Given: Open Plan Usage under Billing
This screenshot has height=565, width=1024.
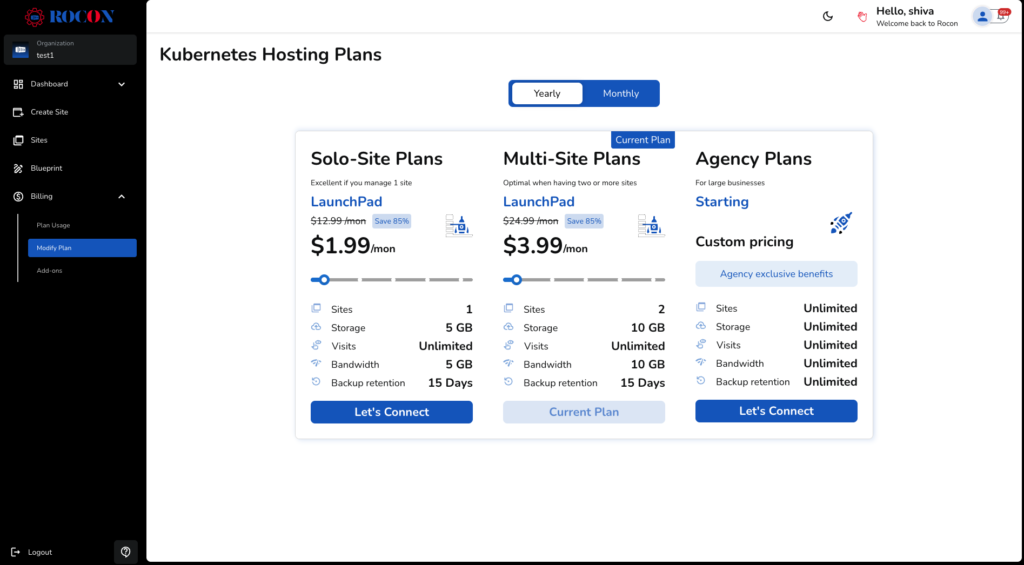Looking at the screenshot, I should tap(54, 225).
